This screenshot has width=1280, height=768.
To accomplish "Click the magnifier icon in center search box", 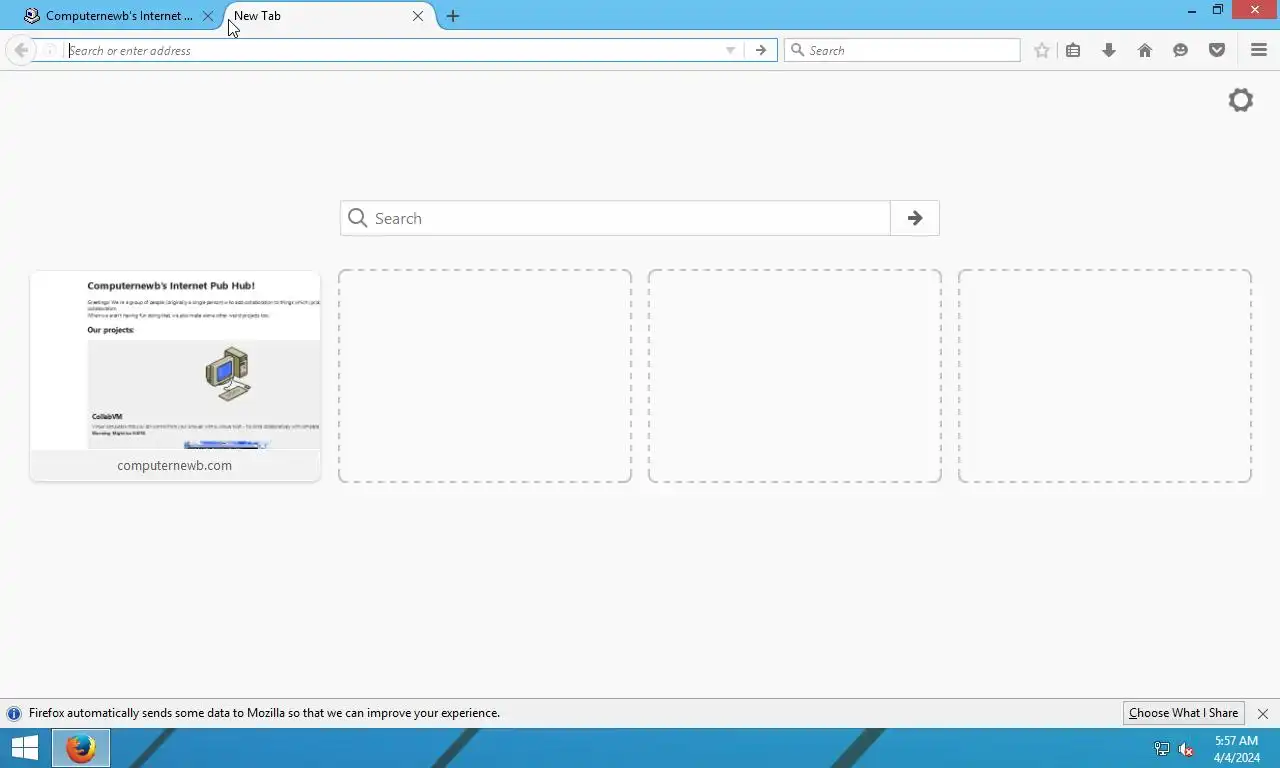I will [358, 218].
